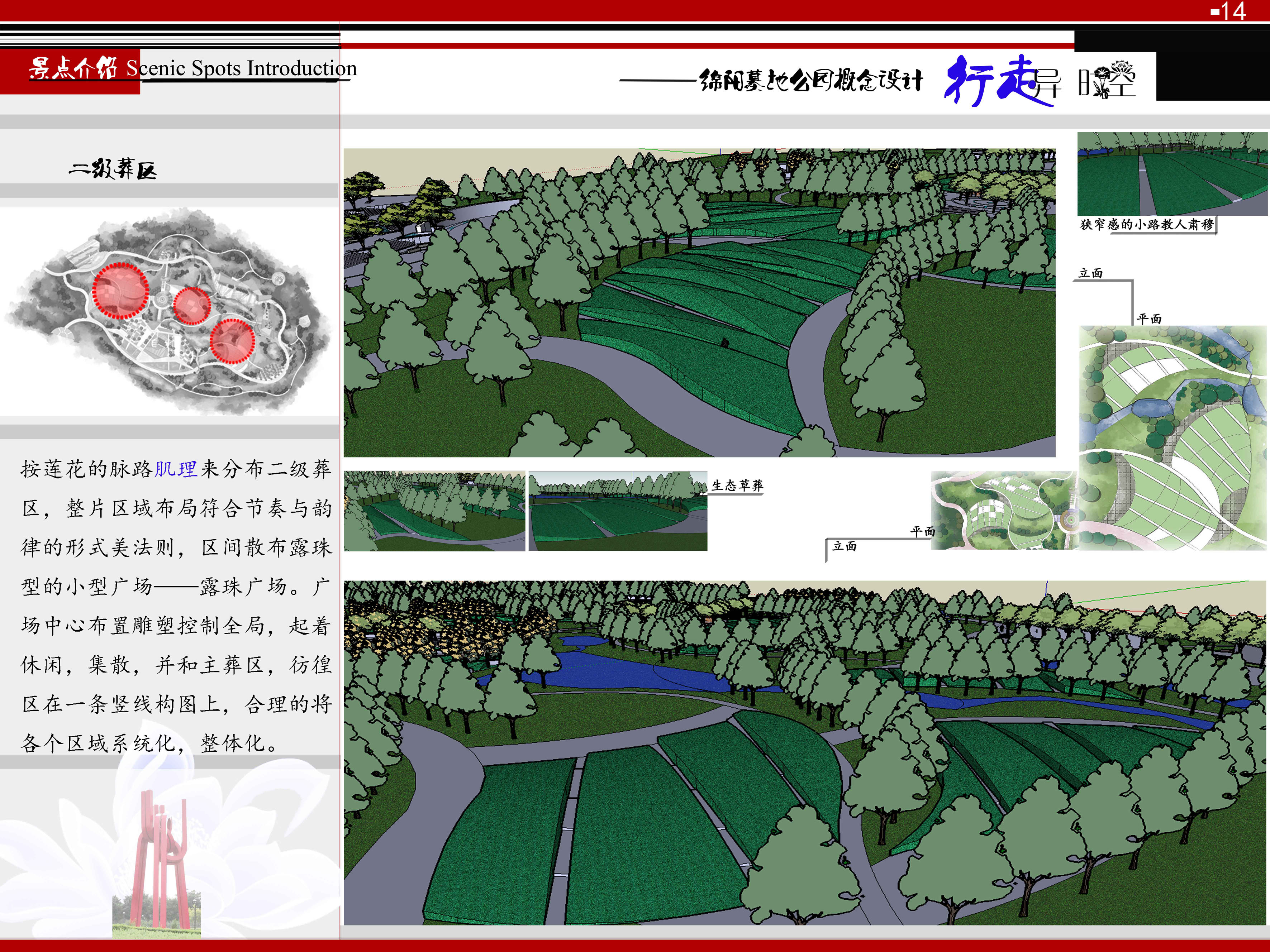Open the large colored plan drawing with stream
The height and width of the screenshot is (952, 1270).
click(x=1173, y=438)
